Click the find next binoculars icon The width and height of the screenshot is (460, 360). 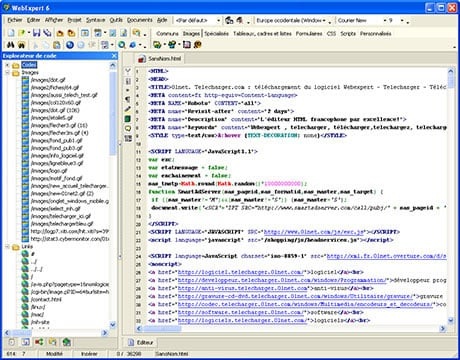22,44
